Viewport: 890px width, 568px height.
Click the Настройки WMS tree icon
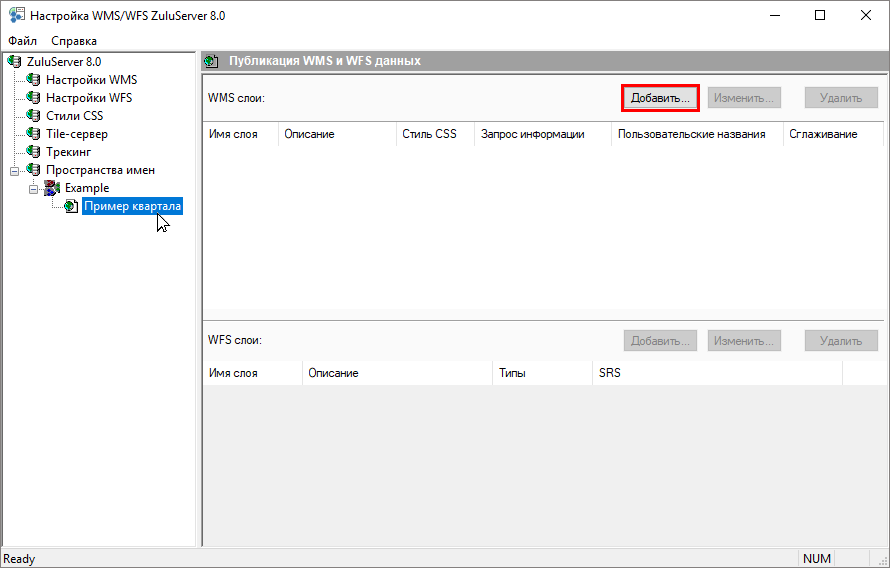tap(34, 80)
